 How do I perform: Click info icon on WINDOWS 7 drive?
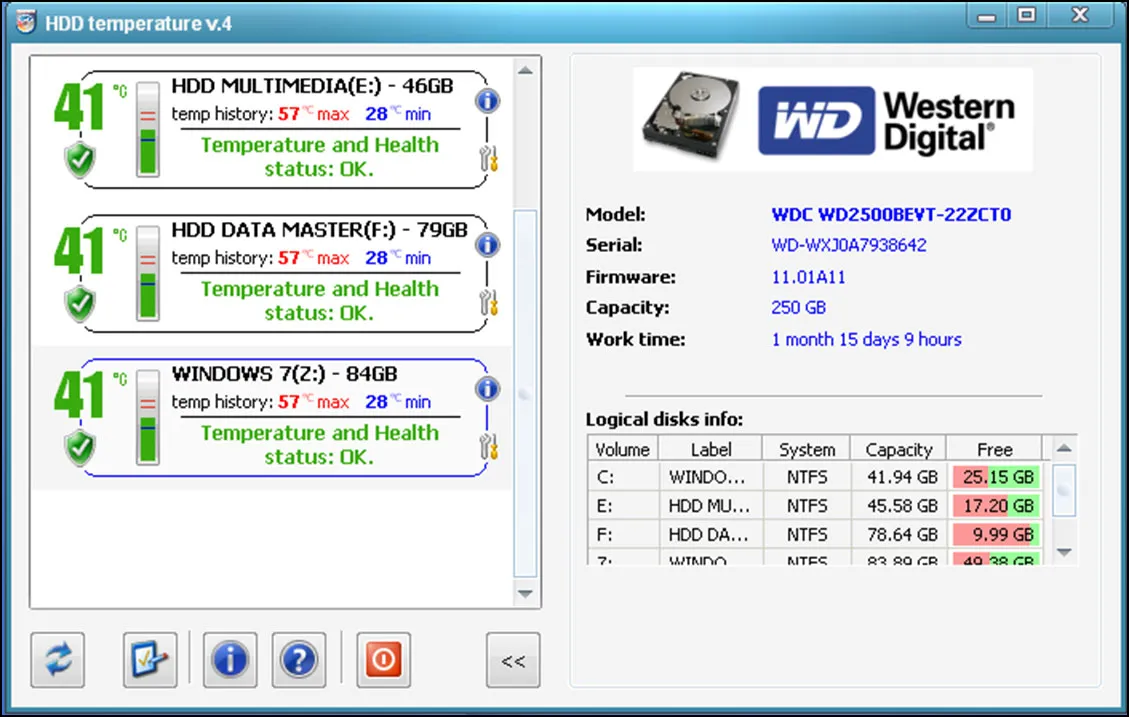(x=487, y=388)
